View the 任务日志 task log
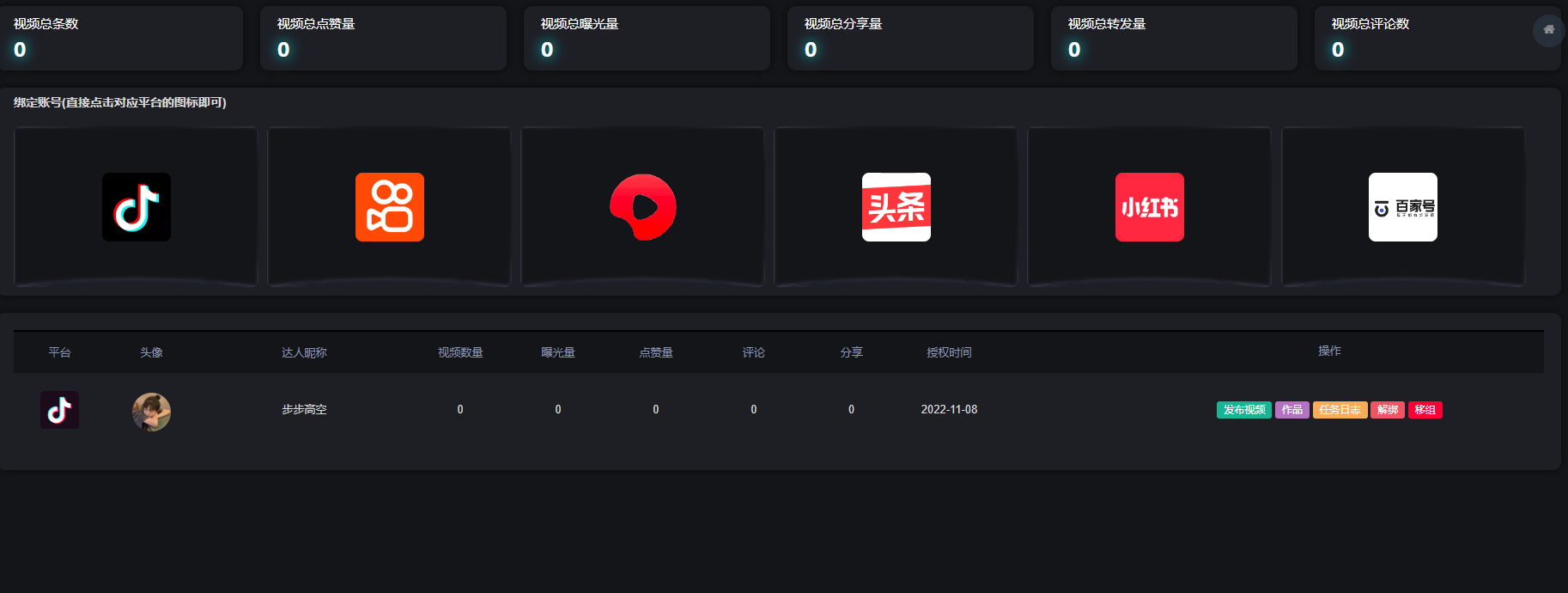Screen dimensions: 1568x593 tap(1340, 410)
